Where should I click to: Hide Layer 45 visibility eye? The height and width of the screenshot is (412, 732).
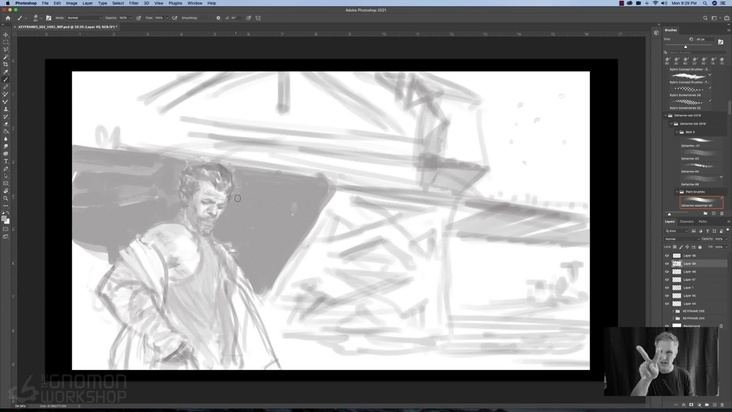click(x=667, y=295)
